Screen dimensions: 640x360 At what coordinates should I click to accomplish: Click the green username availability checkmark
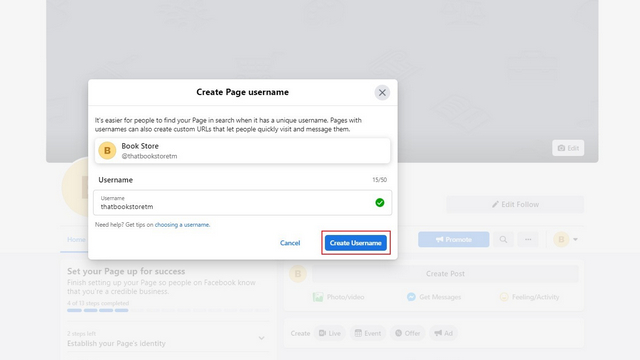click(x=380, y=202)
